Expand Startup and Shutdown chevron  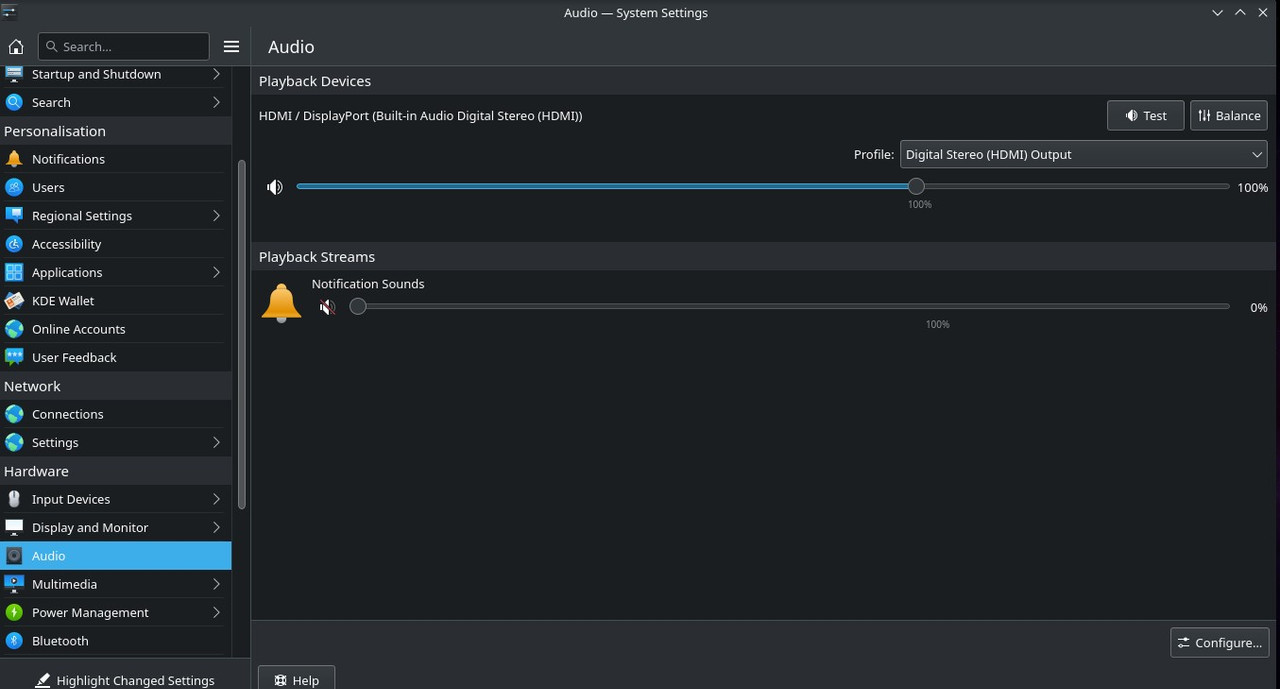216,74
